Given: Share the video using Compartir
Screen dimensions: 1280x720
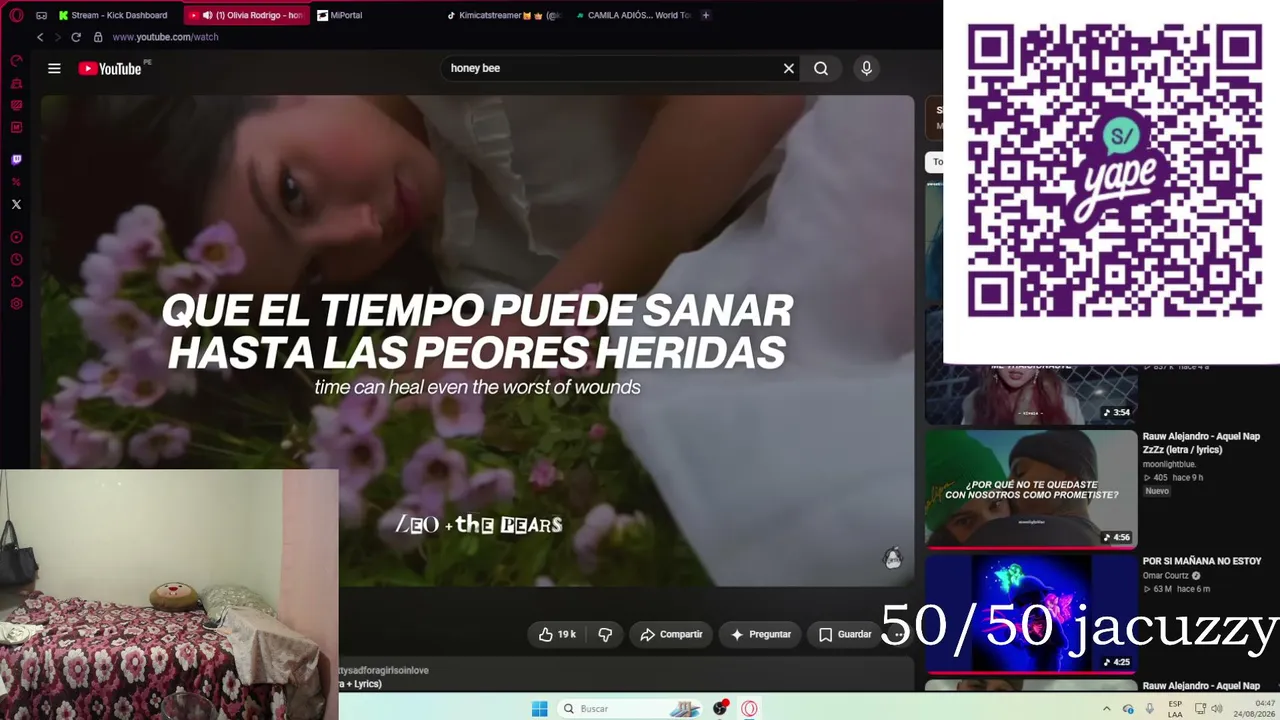Looking at the screenshot, I should 671,634.
